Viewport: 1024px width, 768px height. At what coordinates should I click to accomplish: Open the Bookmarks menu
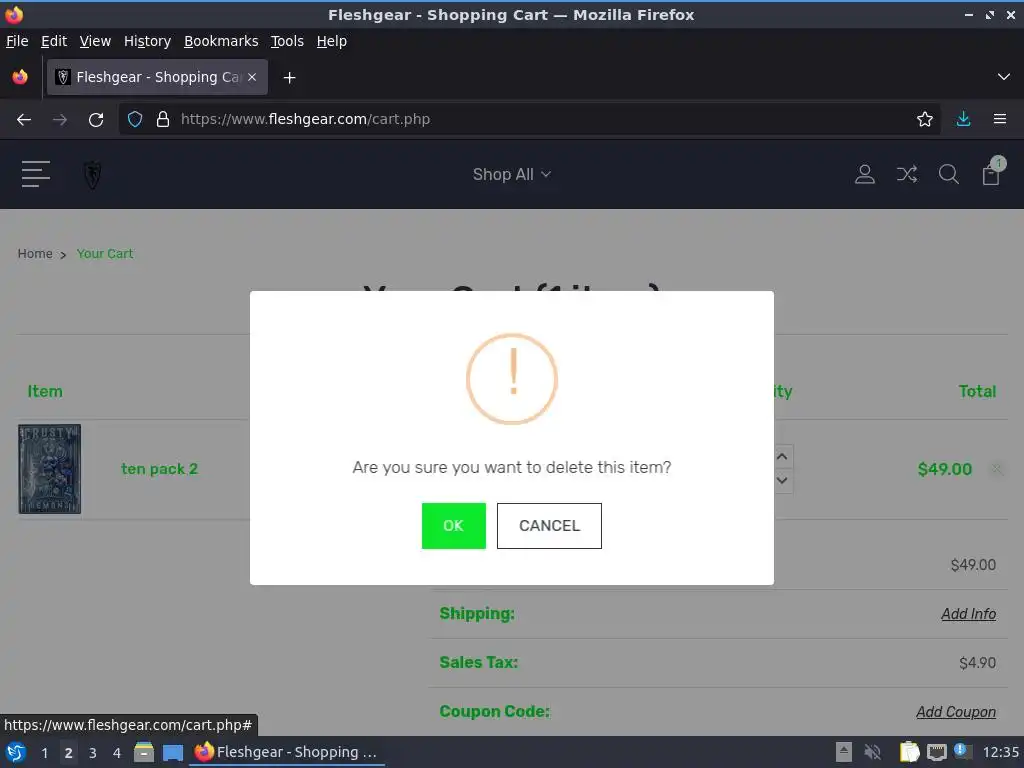click(x=221, y=41)
